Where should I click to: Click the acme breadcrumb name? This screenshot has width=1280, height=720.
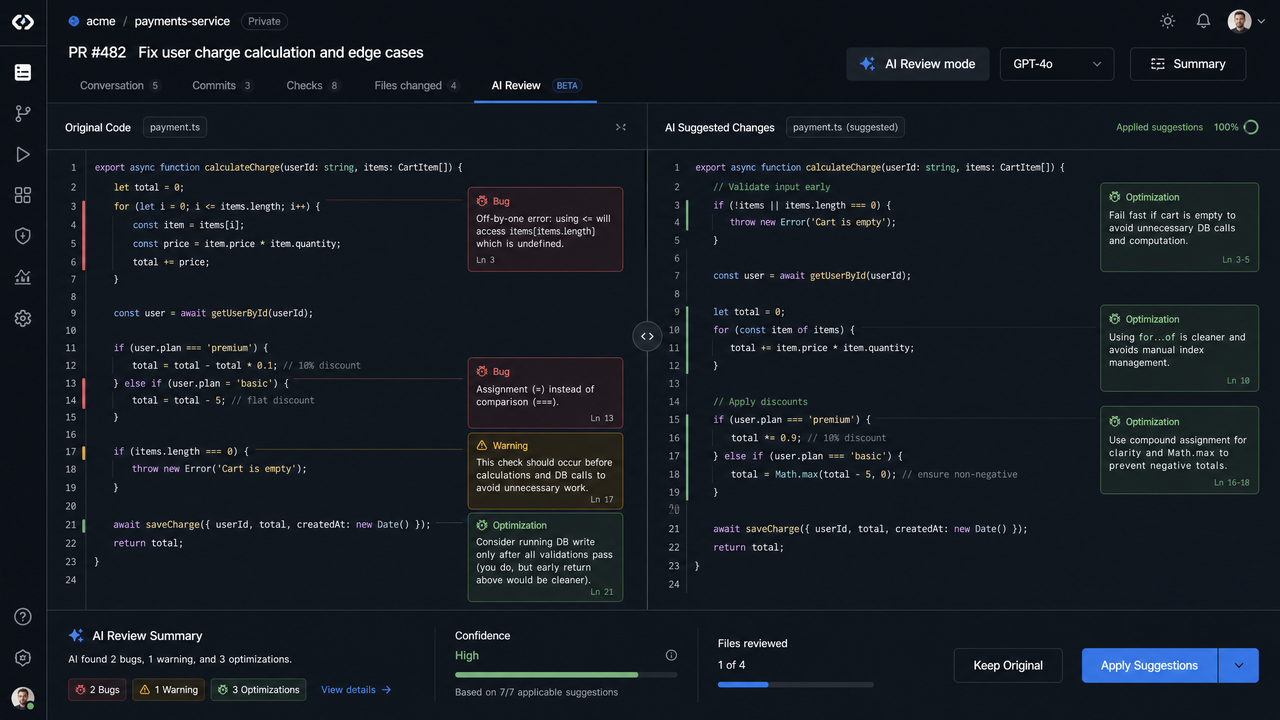101,21
